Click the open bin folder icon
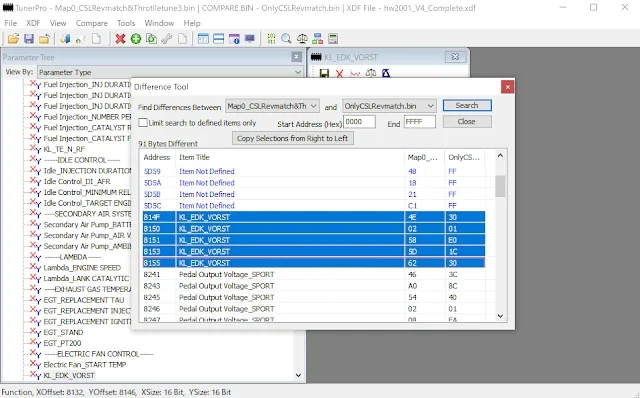Screen dimensions: 640x398 [13, 39]
